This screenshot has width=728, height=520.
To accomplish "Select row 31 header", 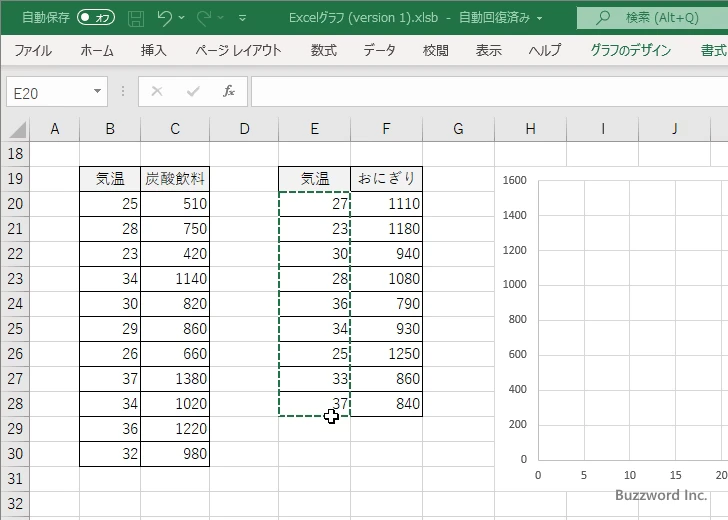I will [x=15, y=479].
